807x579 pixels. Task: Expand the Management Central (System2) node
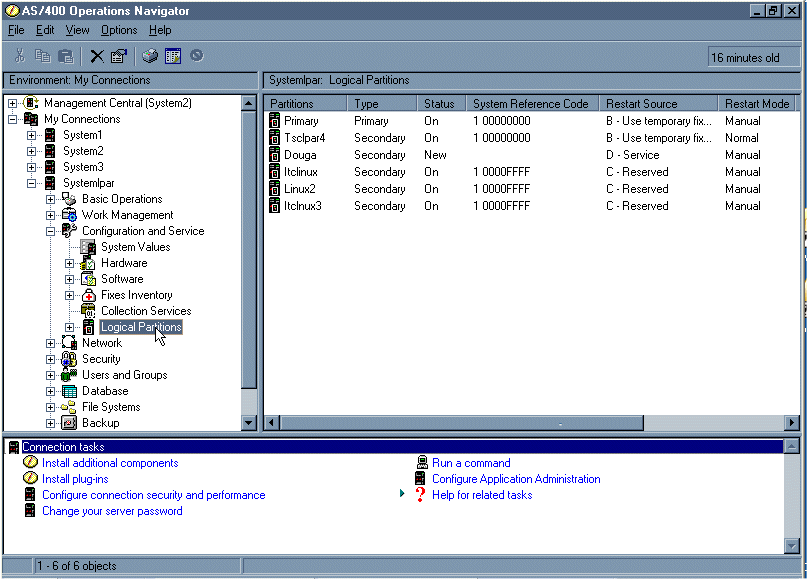coord(12,103)
